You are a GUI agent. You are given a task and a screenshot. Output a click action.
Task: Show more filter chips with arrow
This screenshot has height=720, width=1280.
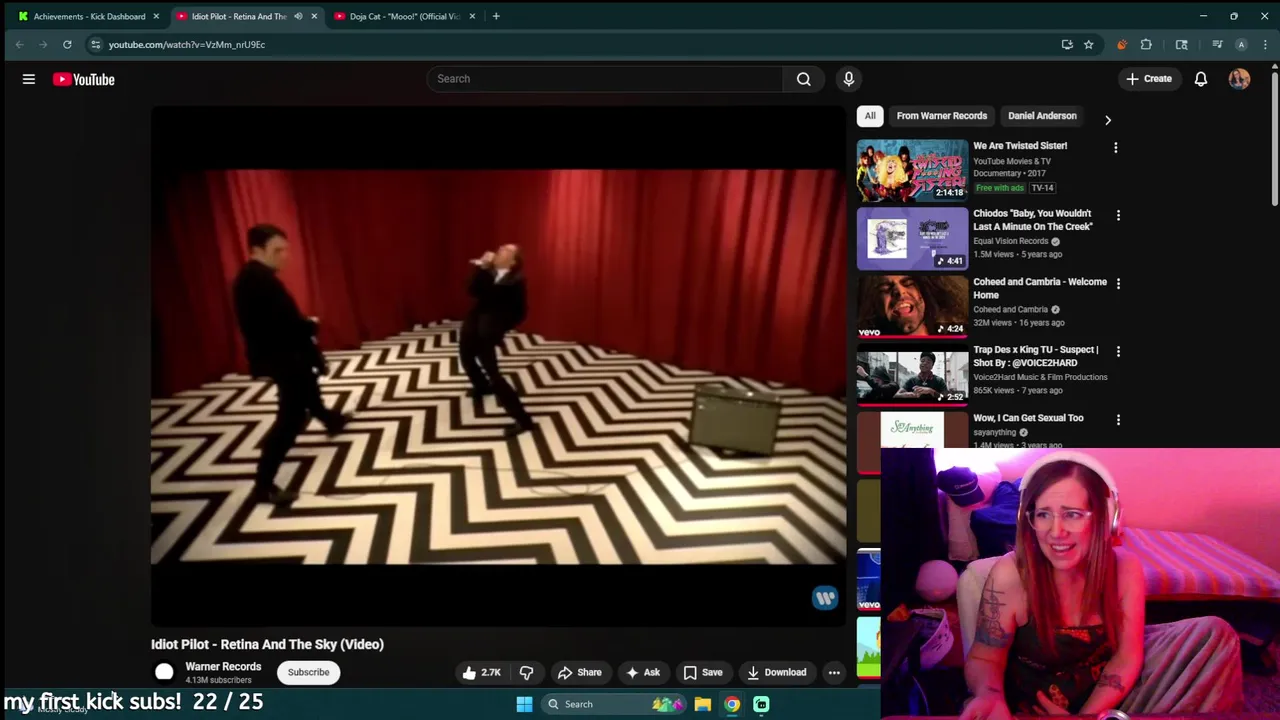click(1107, 120)
